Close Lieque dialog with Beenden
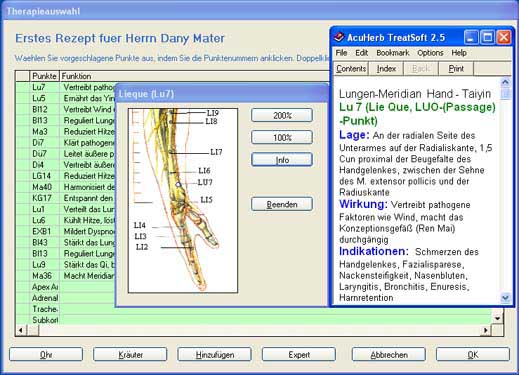519x375 pixels. pyautogui.click(x=282, y=204)
